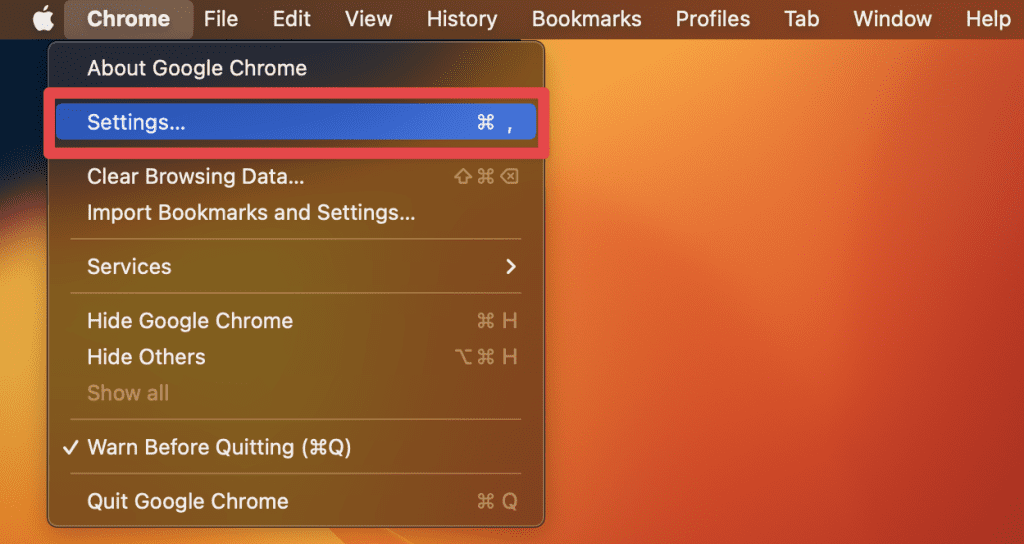This screenshot has height=544, width=1024.
Task: Expand the Services submenu arrow
Action: [511, 267]
